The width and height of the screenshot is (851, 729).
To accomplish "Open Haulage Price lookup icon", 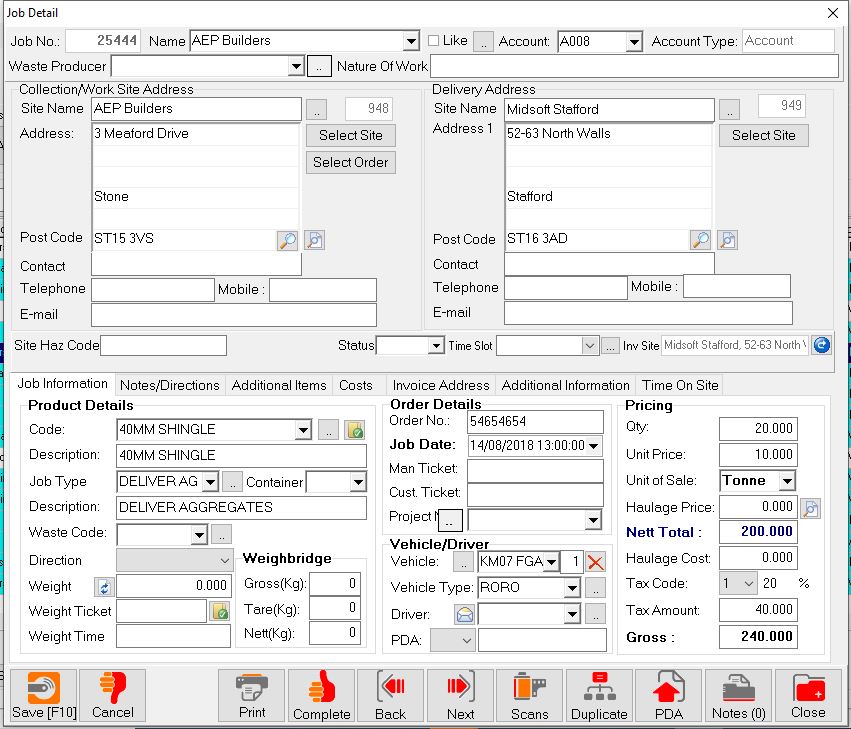I will point(811,508).
